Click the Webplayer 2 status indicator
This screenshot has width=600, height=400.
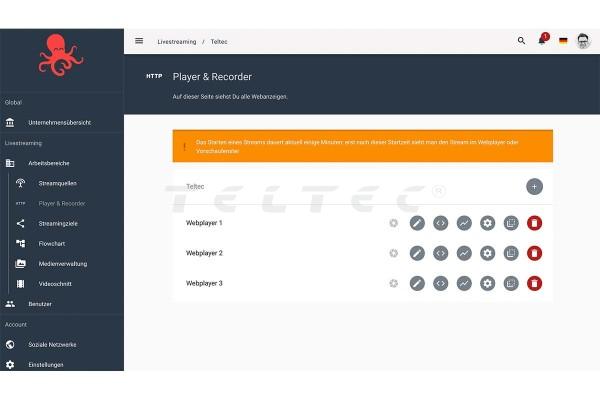(x=394, y=253)
